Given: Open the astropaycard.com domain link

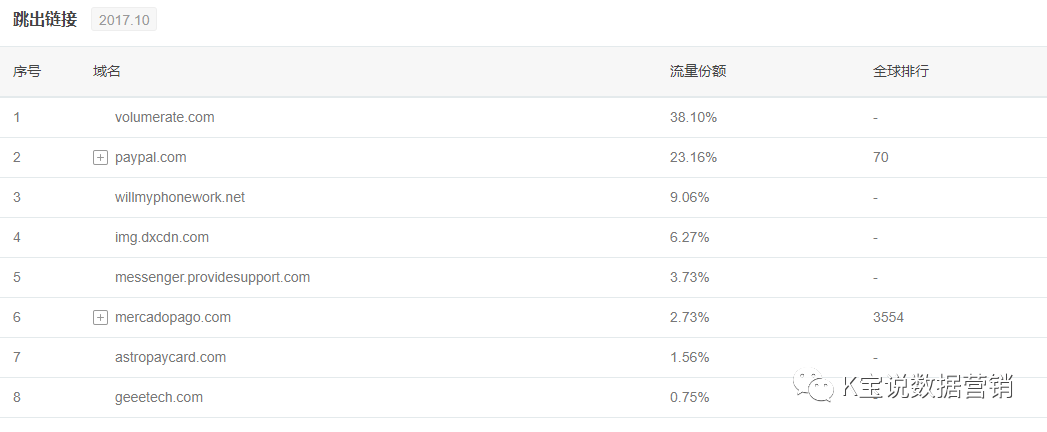Looking at the screenshot, I should point(170,357).
